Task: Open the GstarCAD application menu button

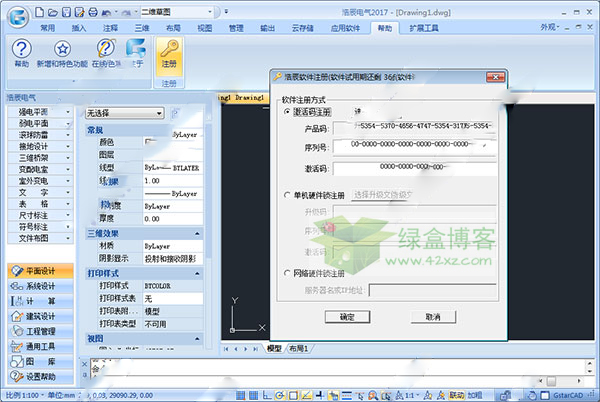Action: [x=18, y=16]
